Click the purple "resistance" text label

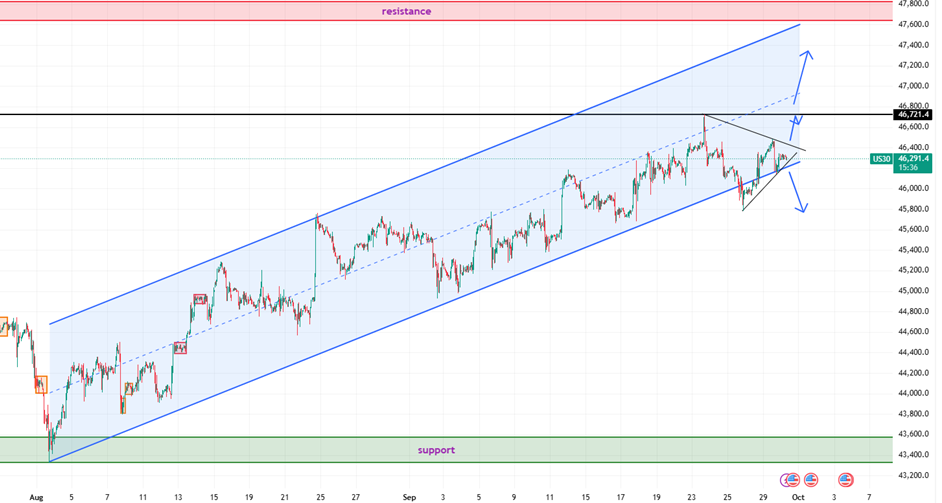coord(406,11)
